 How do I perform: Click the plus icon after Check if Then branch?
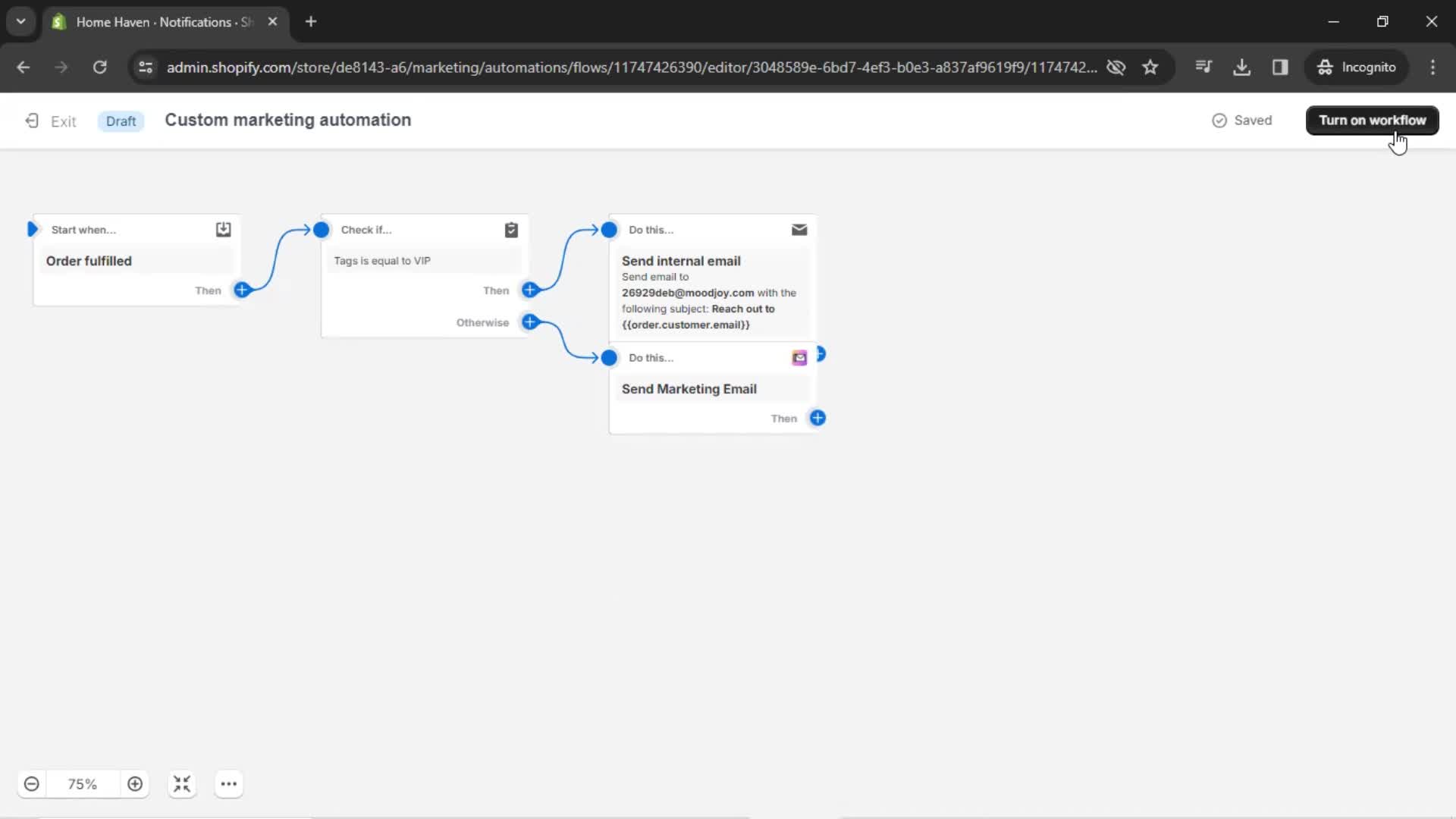[x=530, y=290]
